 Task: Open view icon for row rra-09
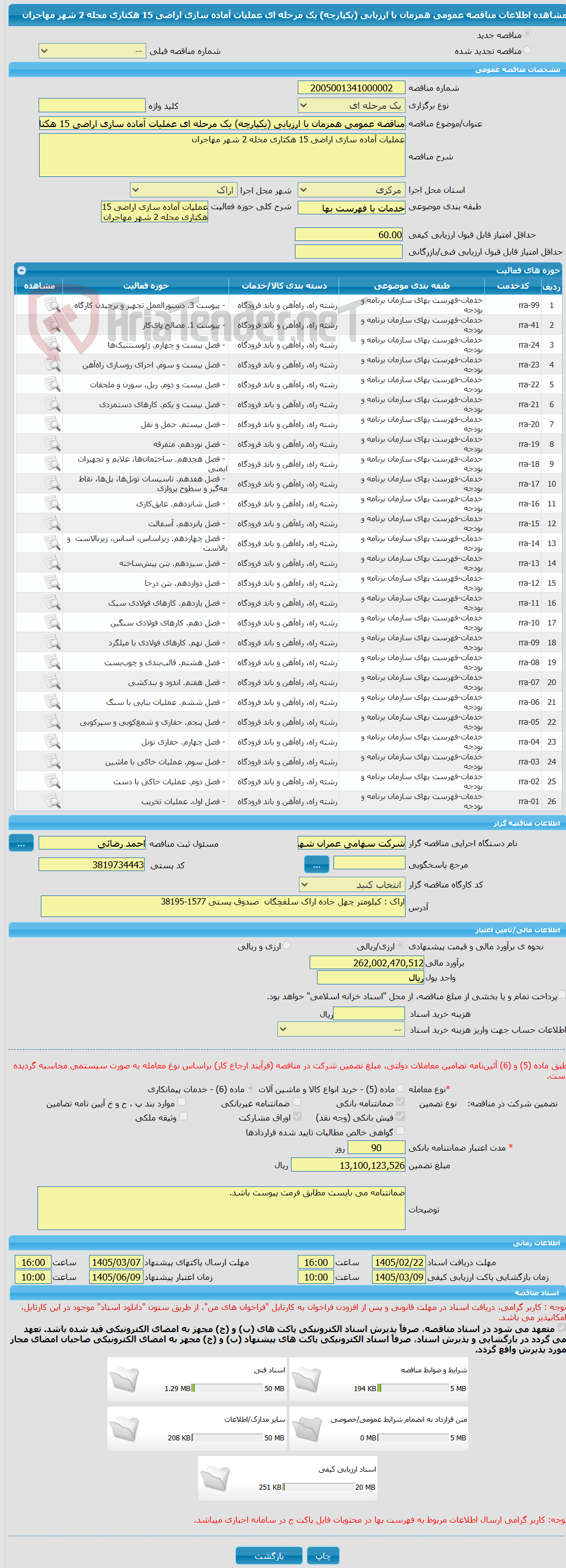(x=52, y=642)
